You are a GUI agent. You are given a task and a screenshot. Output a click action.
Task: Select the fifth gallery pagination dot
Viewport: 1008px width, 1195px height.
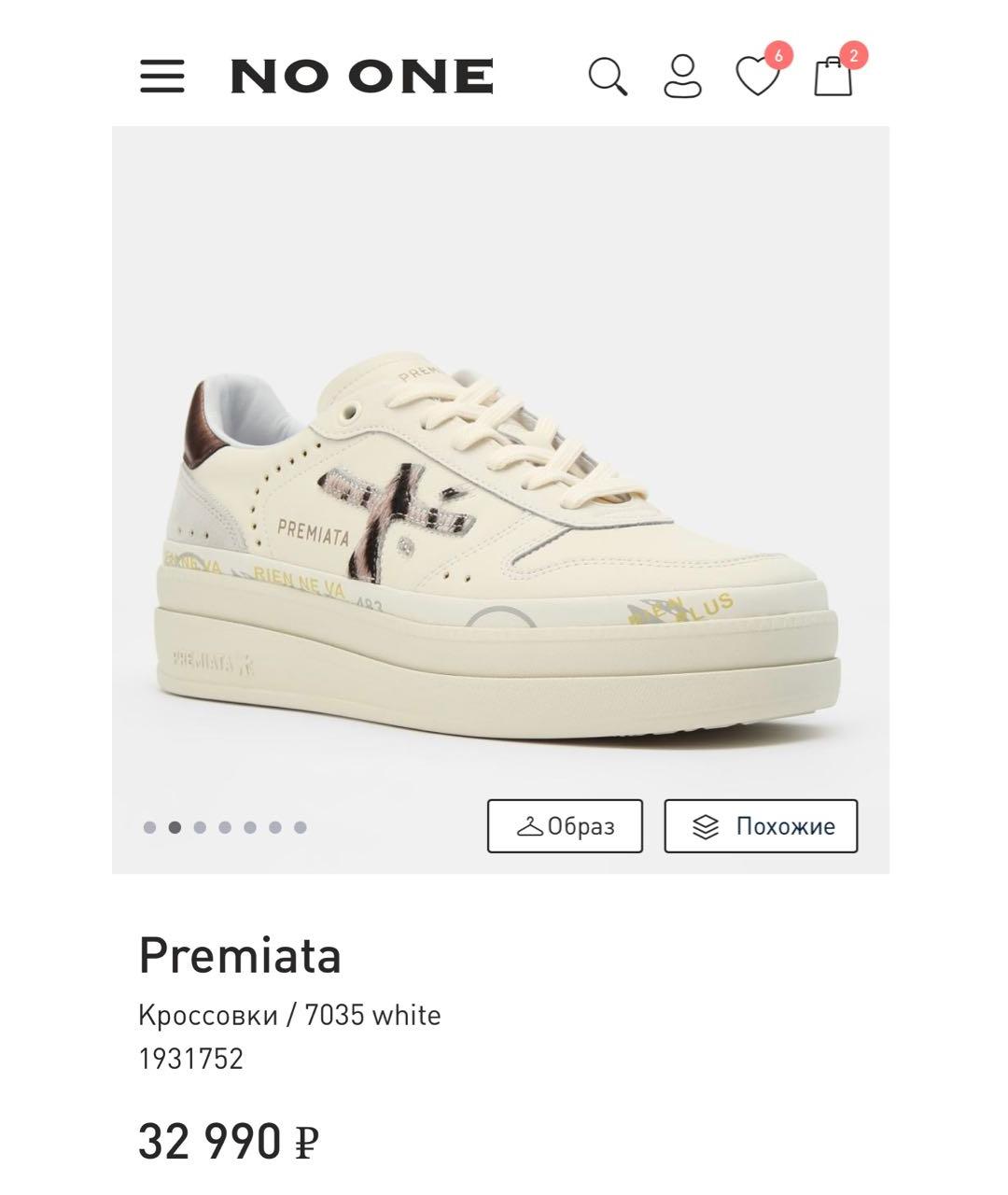click(x=250, y=827)
